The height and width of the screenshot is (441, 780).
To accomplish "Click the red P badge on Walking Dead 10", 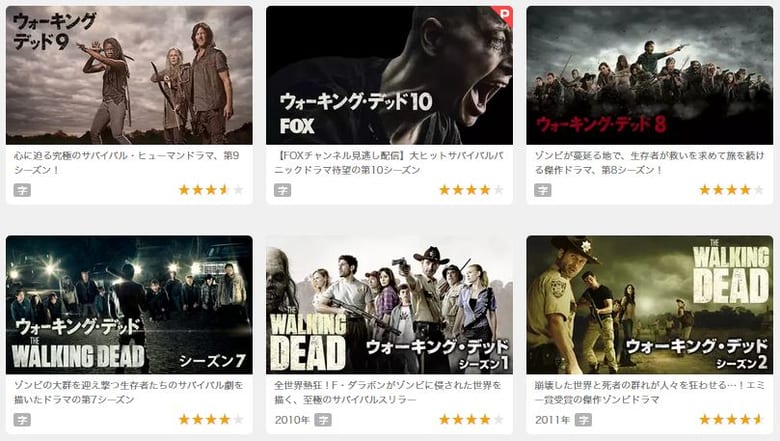I will [503, 15].
